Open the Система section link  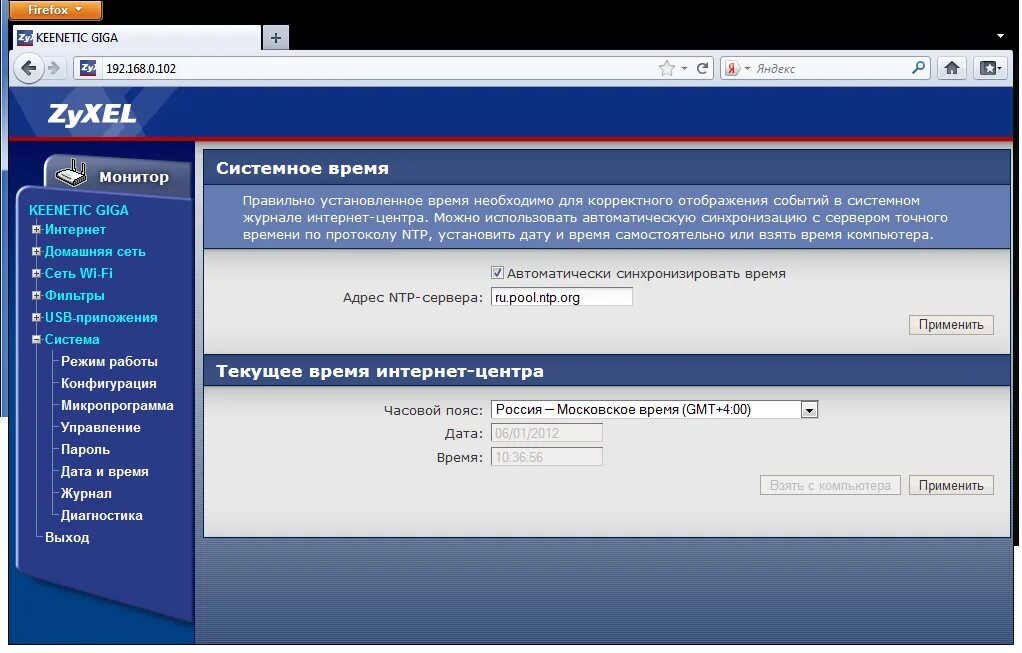coord(72,340)
